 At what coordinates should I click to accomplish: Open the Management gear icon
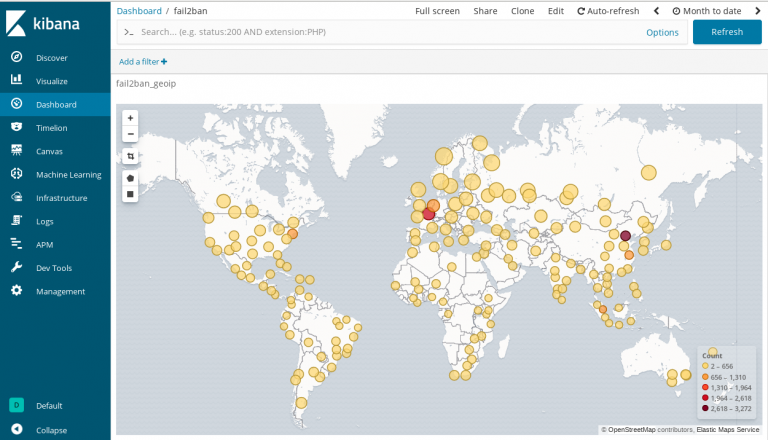click(x=16, y=291)
